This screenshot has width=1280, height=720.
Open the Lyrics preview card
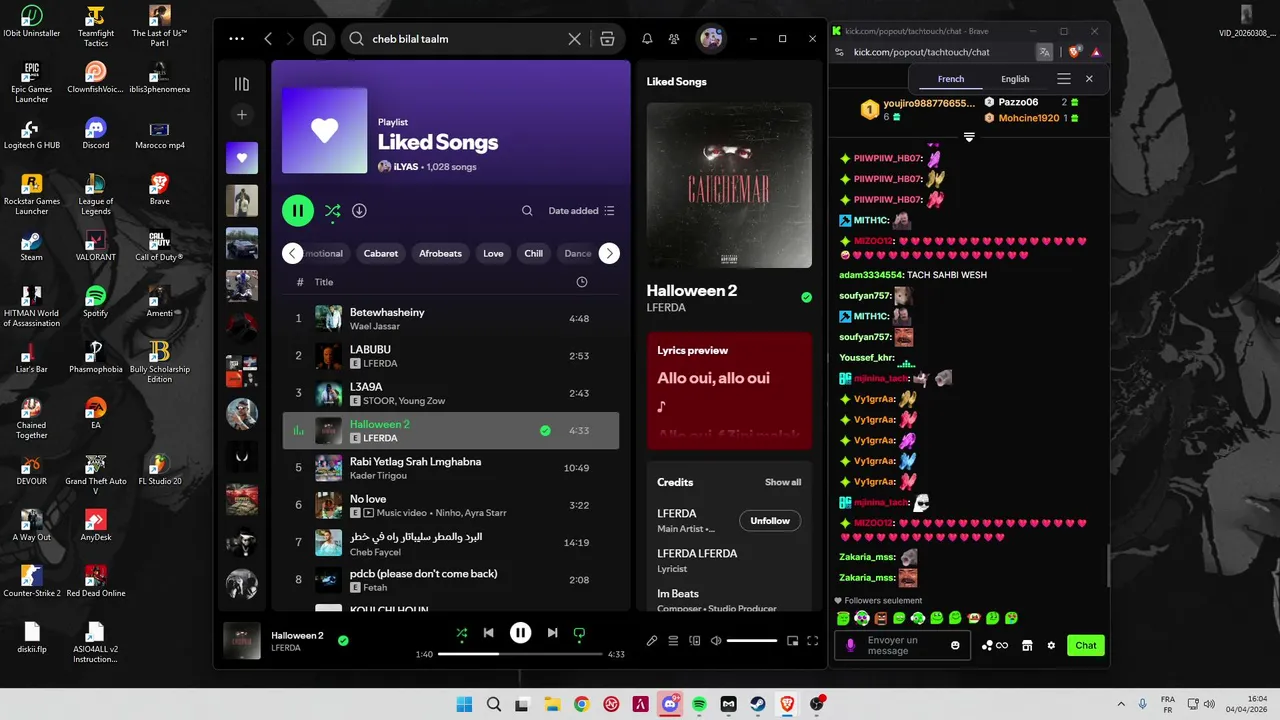[x=729, y=391]
